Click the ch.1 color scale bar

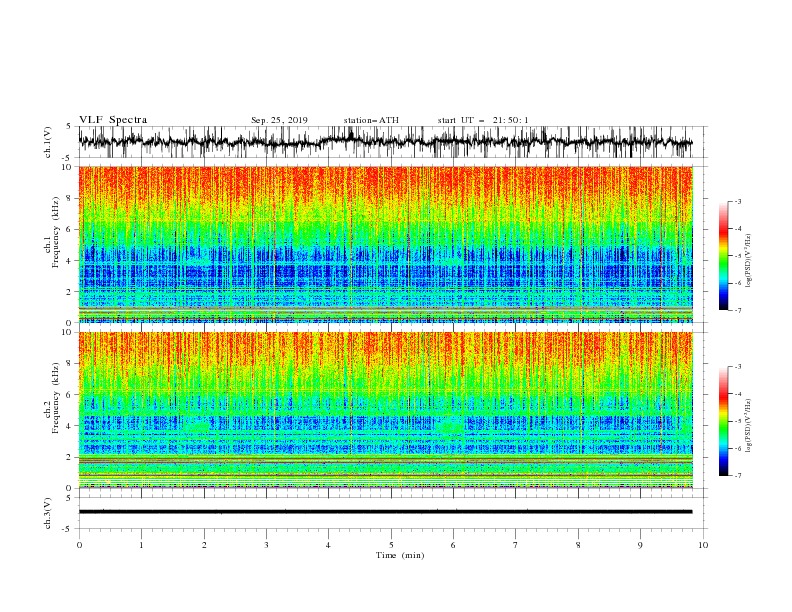(724, 256)
